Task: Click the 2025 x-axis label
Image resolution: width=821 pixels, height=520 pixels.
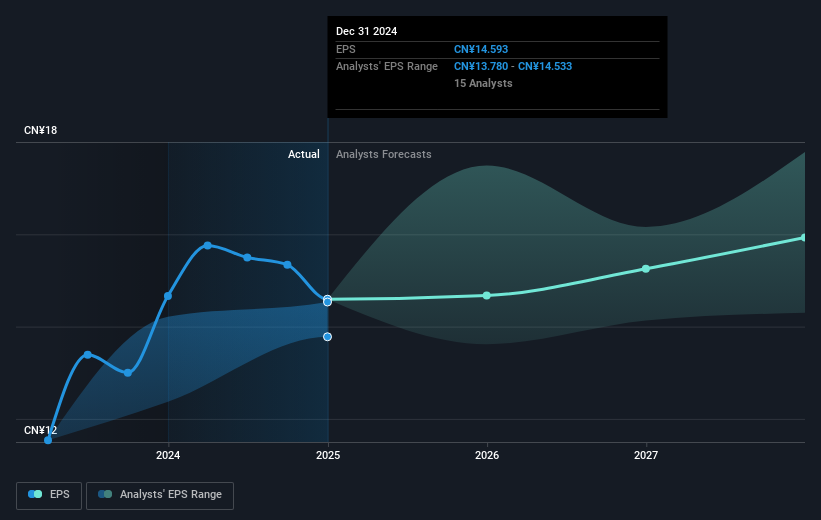Action: coord(328,455)
